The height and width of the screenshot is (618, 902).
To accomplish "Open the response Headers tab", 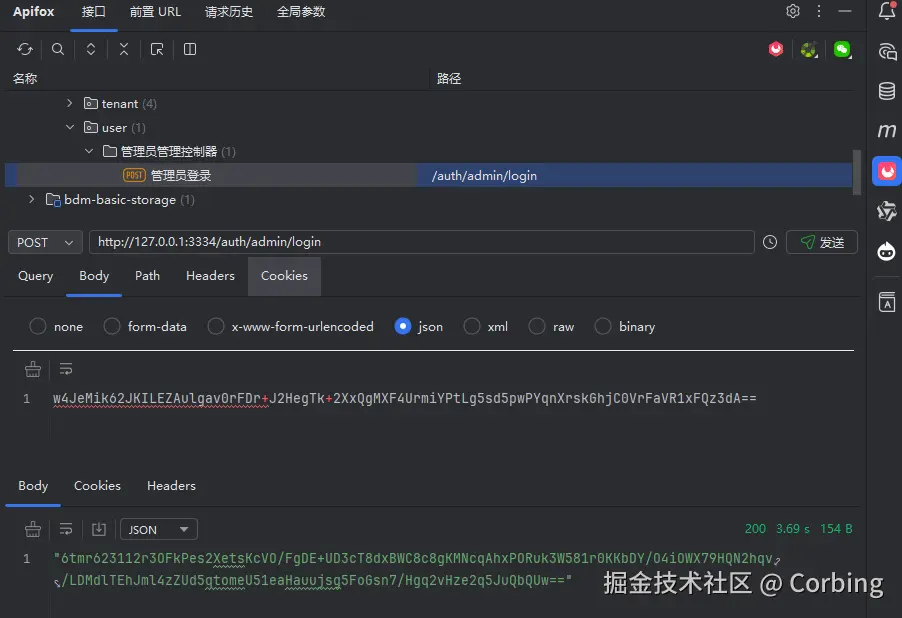I will pos(171,486).
